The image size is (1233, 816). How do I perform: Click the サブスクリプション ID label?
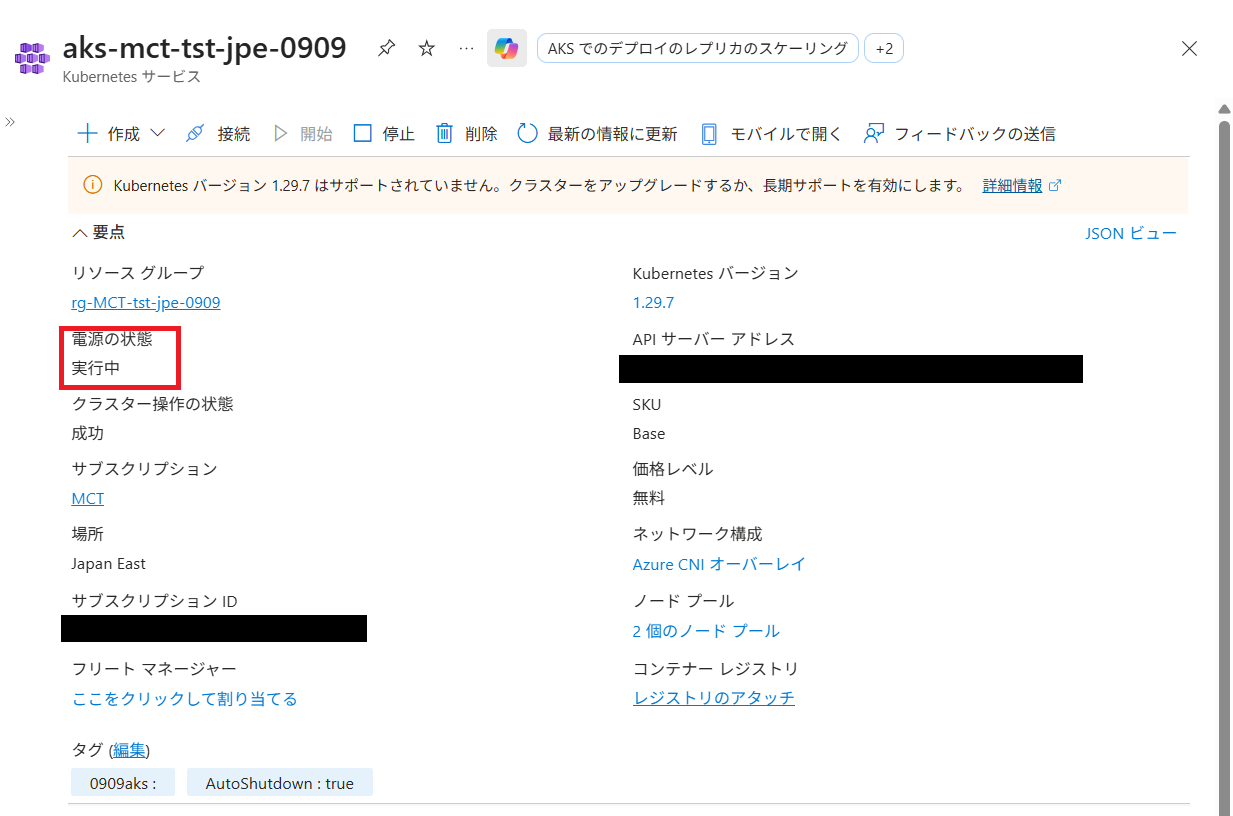[155, 601]
